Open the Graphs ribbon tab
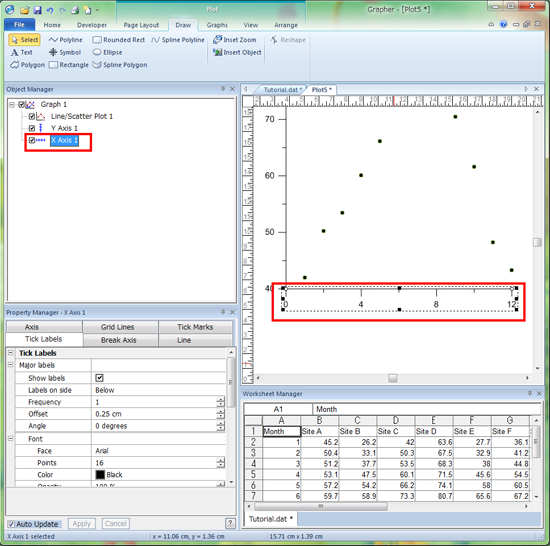Image resolution: width=550 pixels, height=546 pixels. tap(217, 25)
